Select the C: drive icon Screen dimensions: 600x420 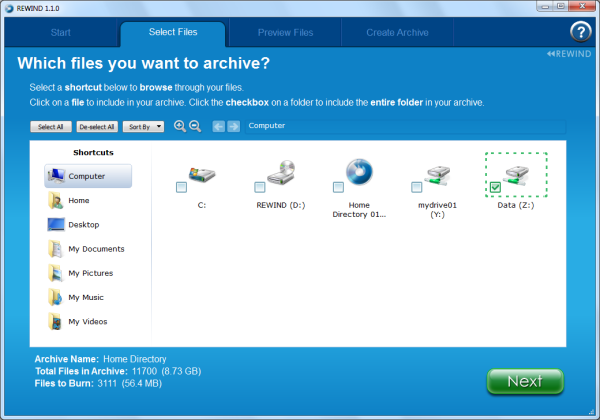pyautogui.click(x=202, y=174)
